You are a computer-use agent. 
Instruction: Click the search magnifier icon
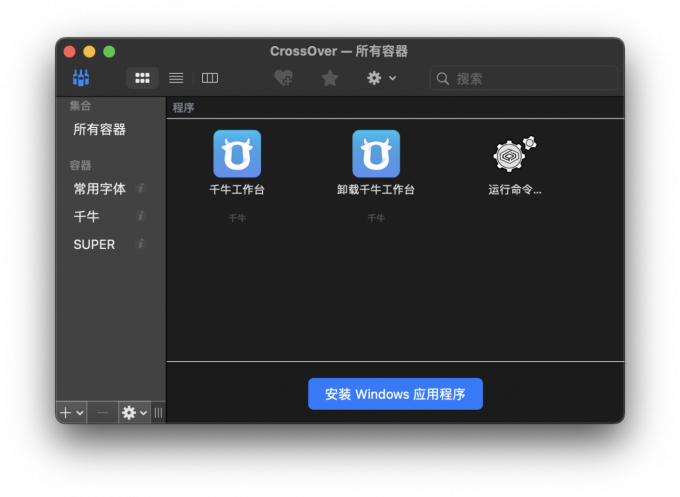pos(443,78)
